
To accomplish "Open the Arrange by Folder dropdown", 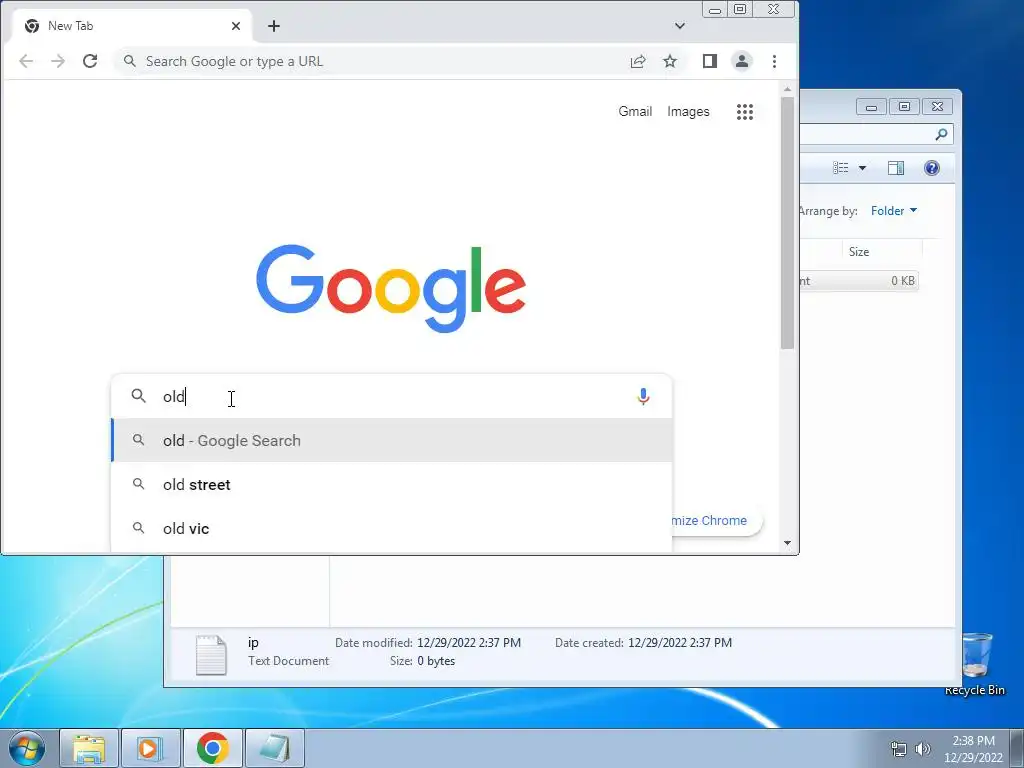I will tap(894, 211).
